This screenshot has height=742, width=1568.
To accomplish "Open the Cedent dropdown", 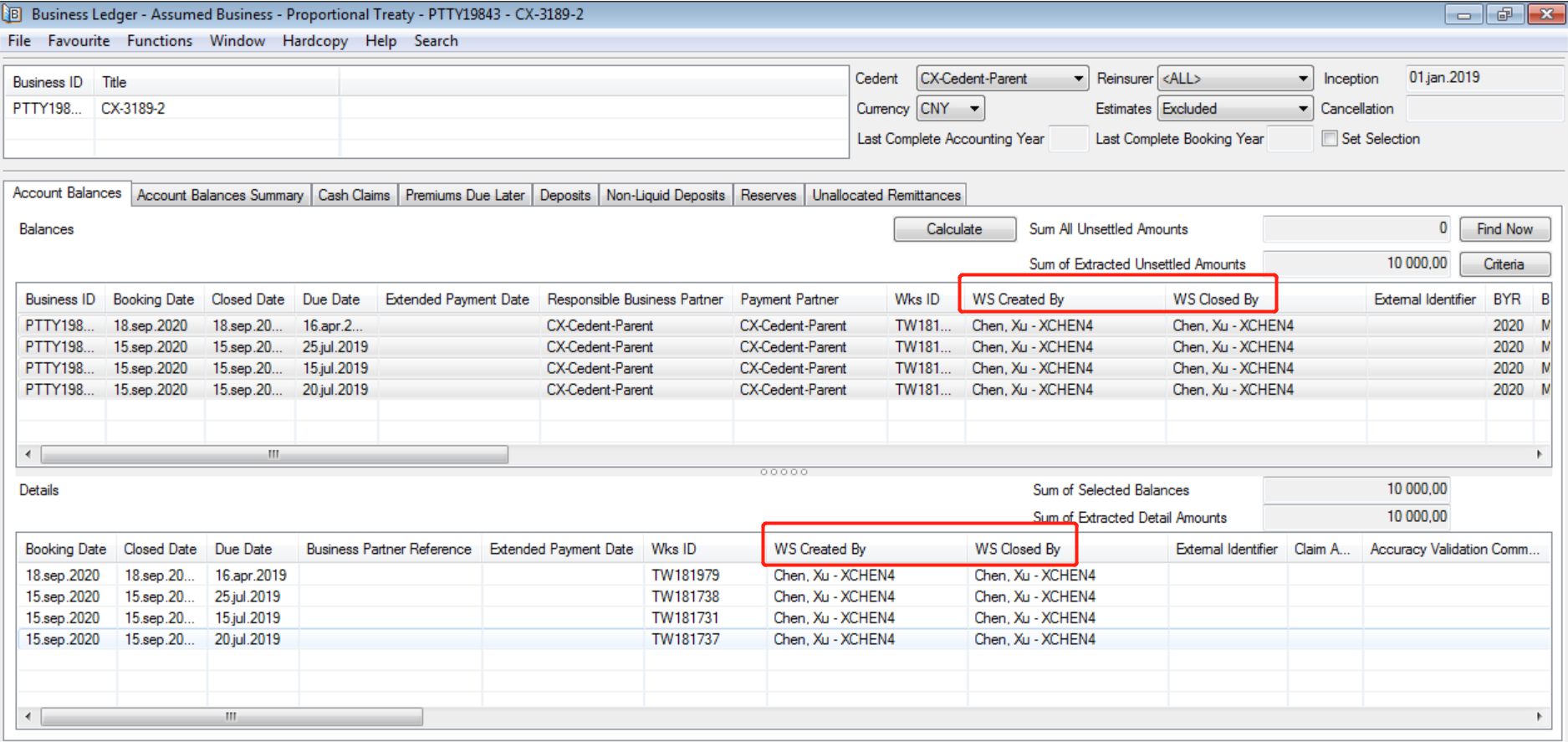I will [1078, 79].
